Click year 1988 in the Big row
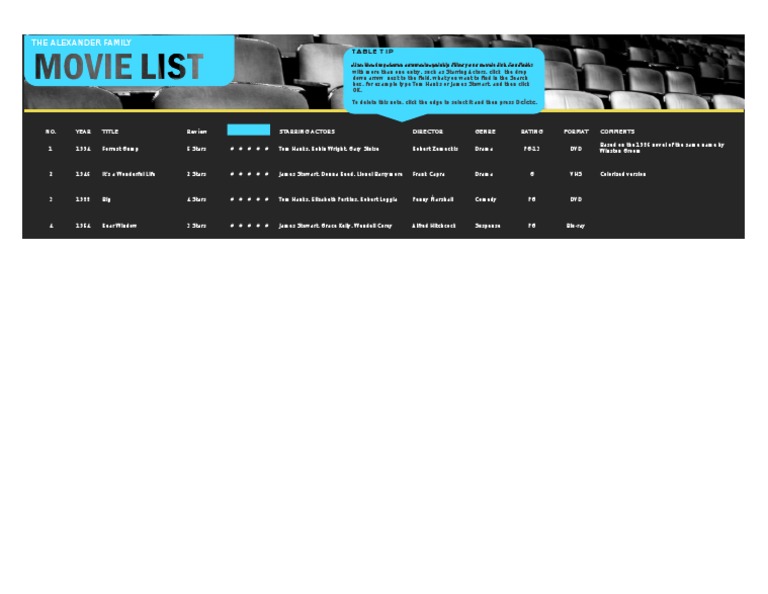Viewport: 768px width, 594px height. [x=83, y=200]
